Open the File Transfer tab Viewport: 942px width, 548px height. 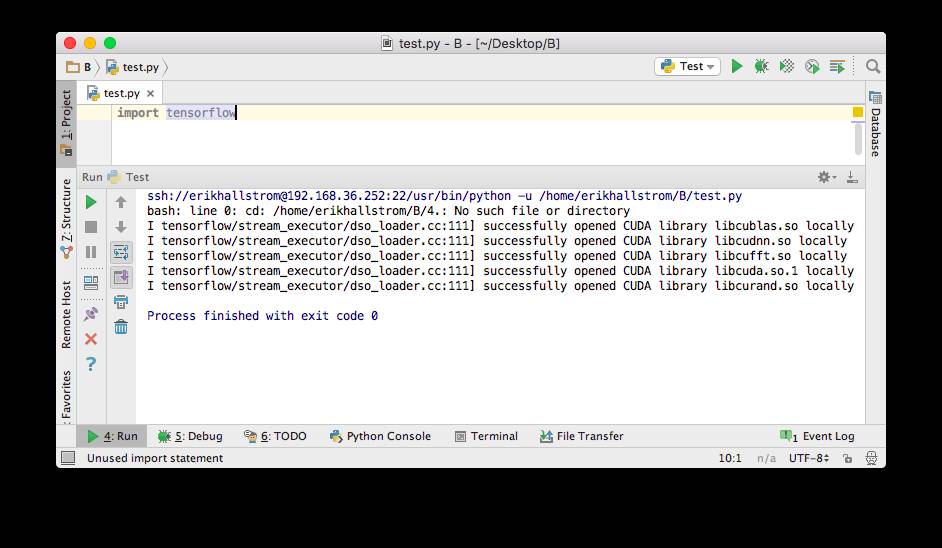tap(582, 436)
